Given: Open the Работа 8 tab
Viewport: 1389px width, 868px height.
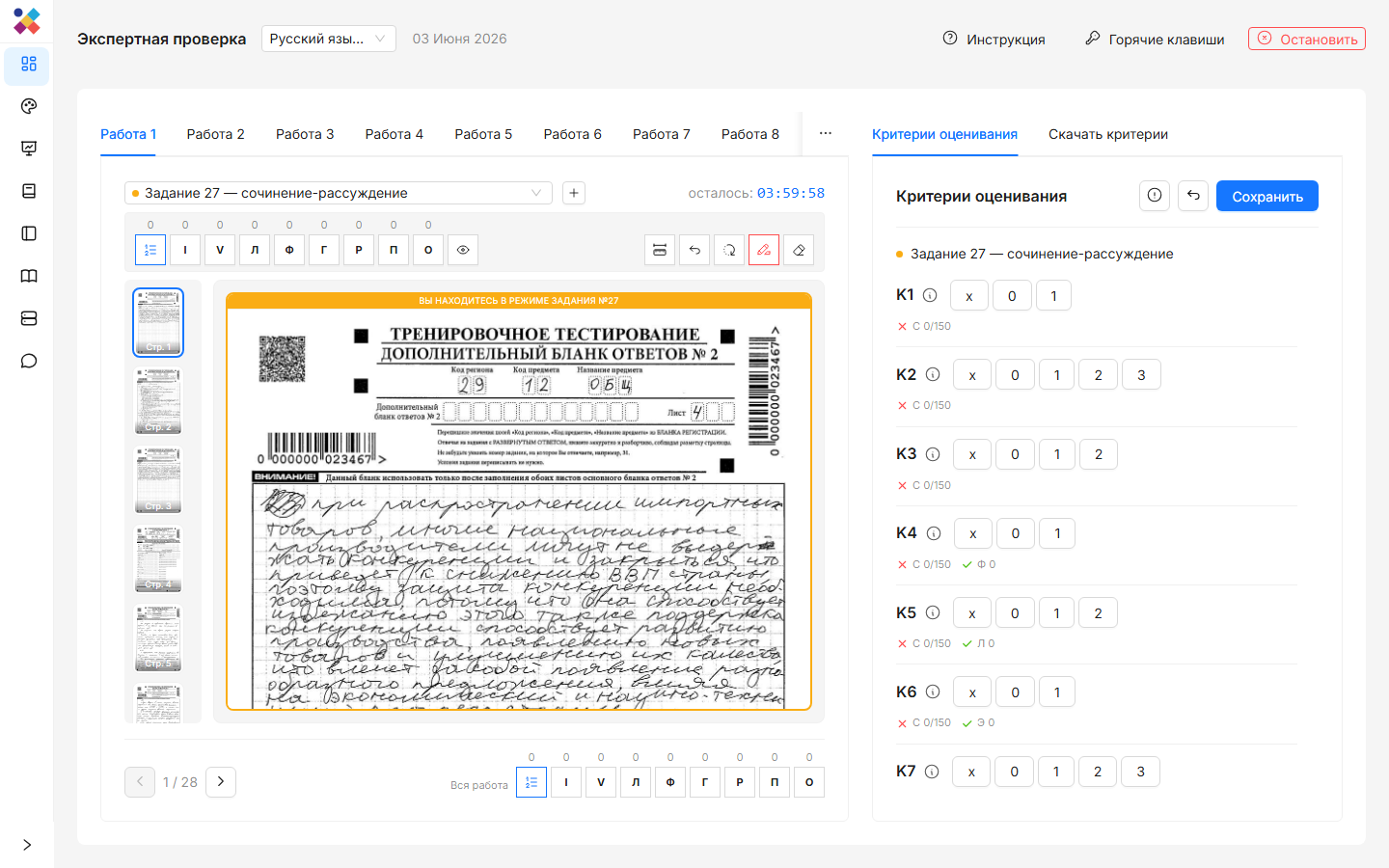Looking at the screenshot, I should point(750,134).
